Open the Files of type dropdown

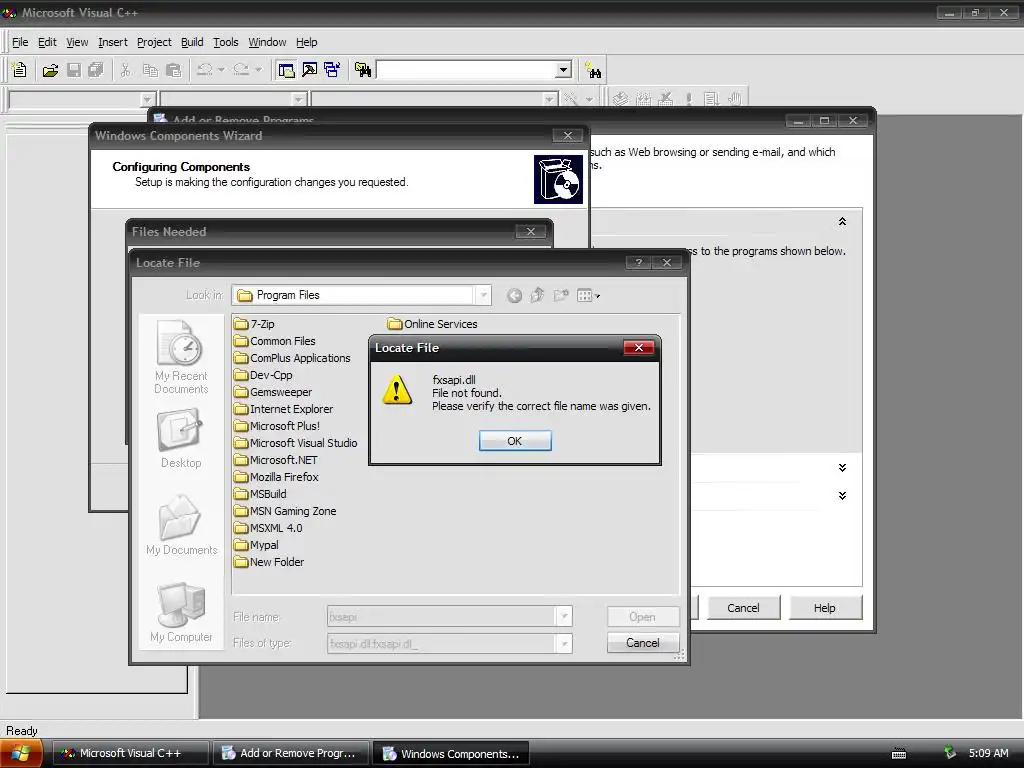tap(564, 644)
